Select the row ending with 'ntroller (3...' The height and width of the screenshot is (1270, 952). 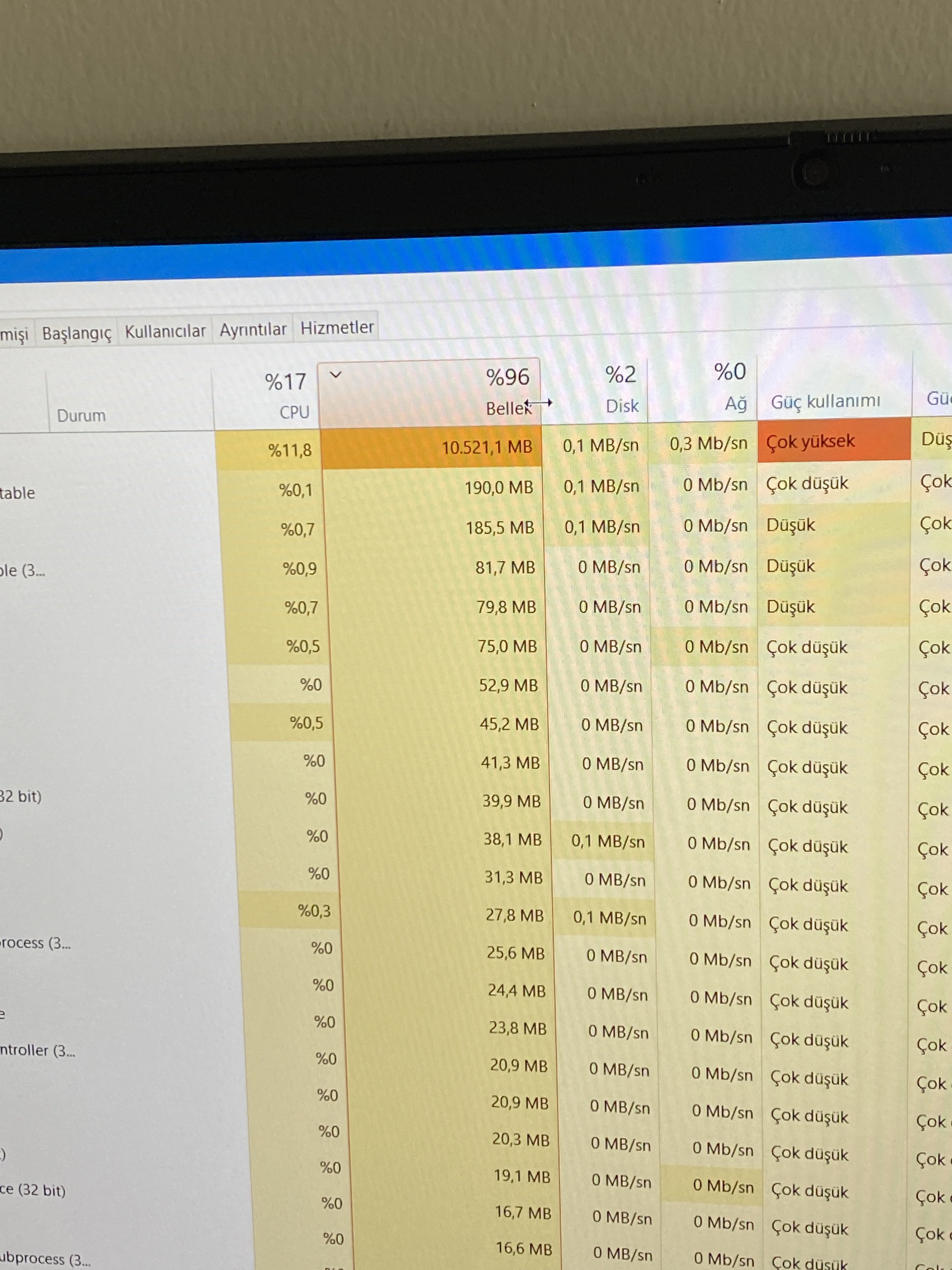[38, 1050]
